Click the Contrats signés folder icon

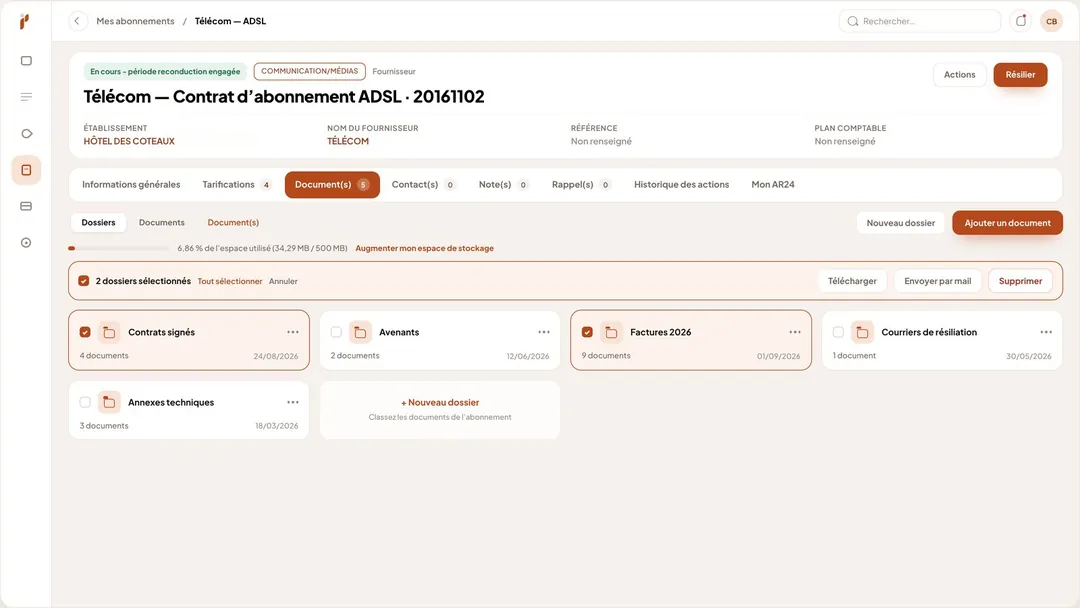pos(109,333)
